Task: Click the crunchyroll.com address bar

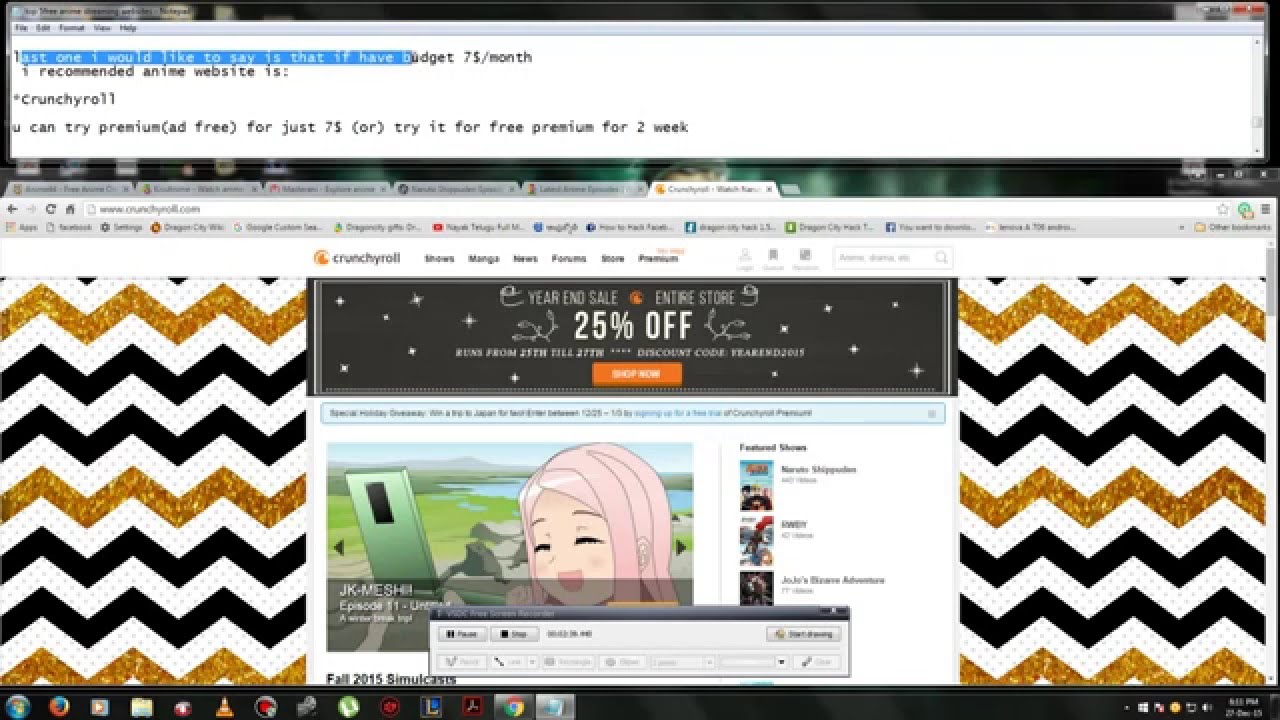Action: tap(650, 209)
